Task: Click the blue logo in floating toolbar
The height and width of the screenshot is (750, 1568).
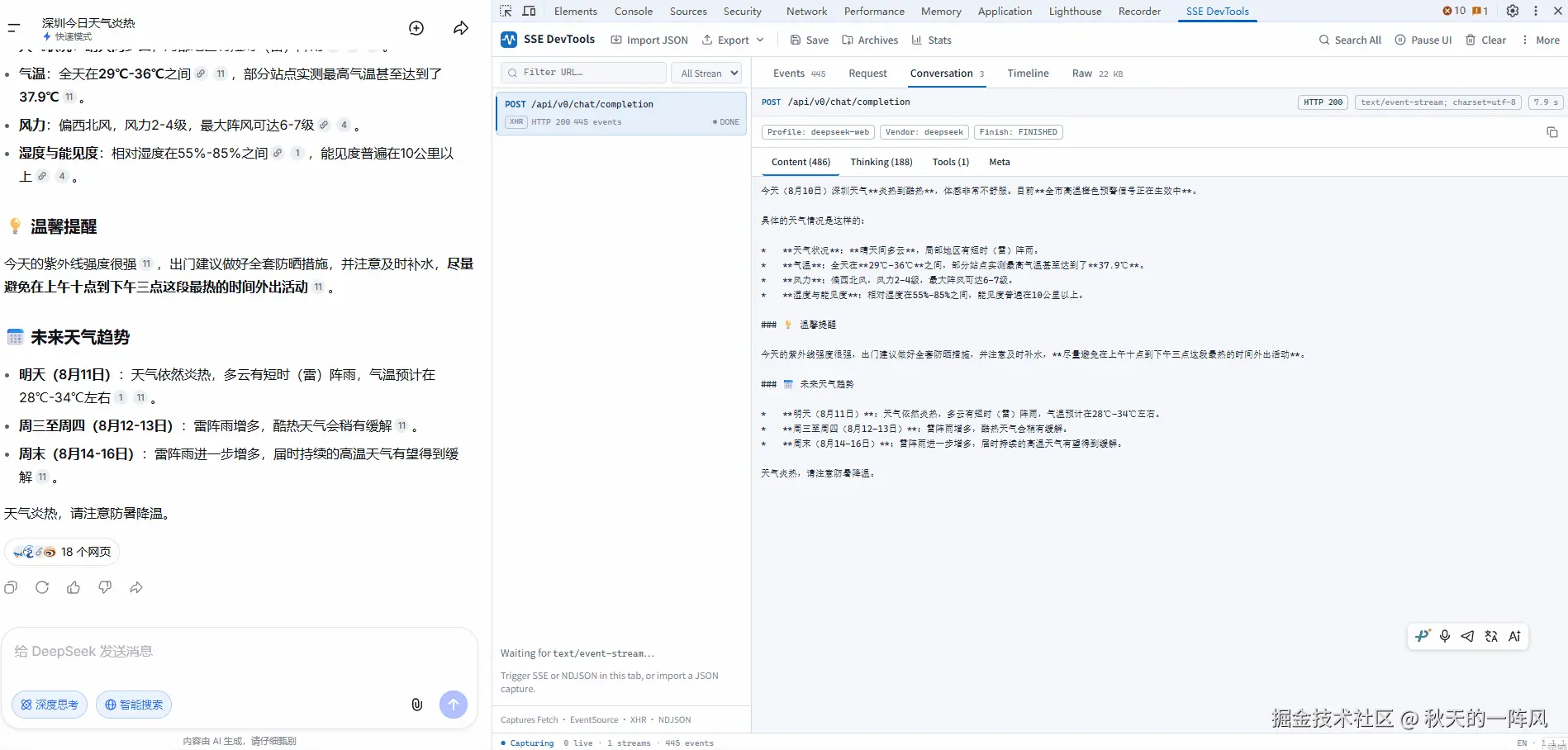Action: pos(1422,636)
